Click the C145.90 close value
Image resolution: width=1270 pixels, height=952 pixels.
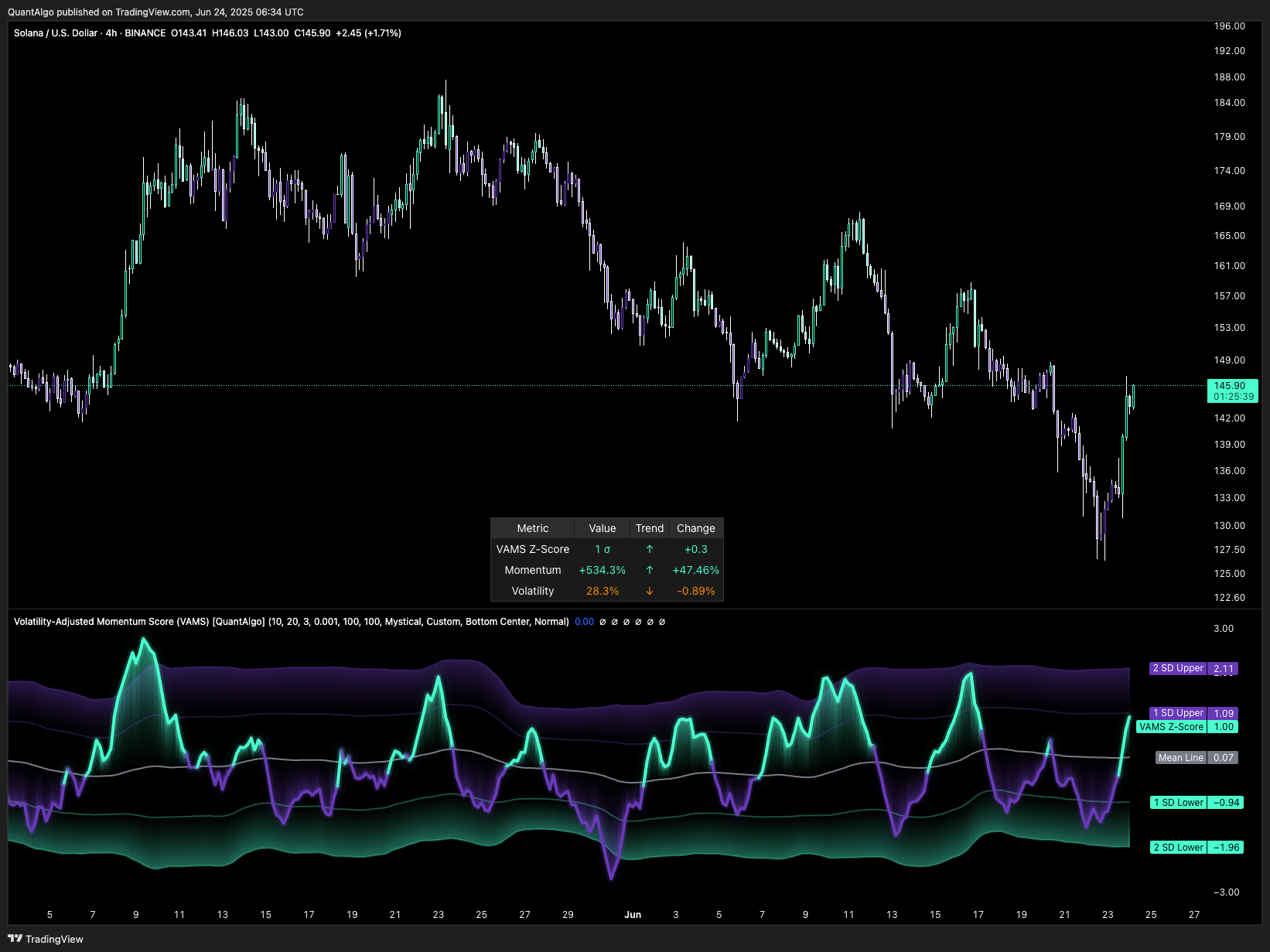(312, 33)
